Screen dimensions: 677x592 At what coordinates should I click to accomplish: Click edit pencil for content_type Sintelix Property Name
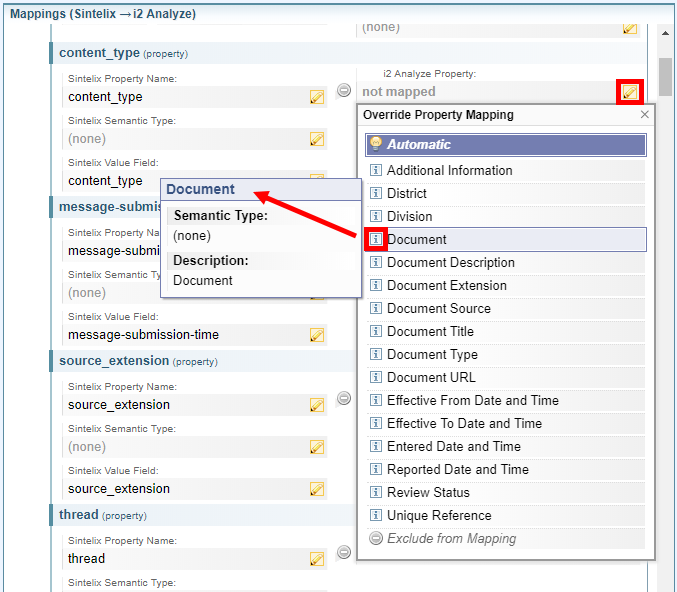(x=317, y=97)
